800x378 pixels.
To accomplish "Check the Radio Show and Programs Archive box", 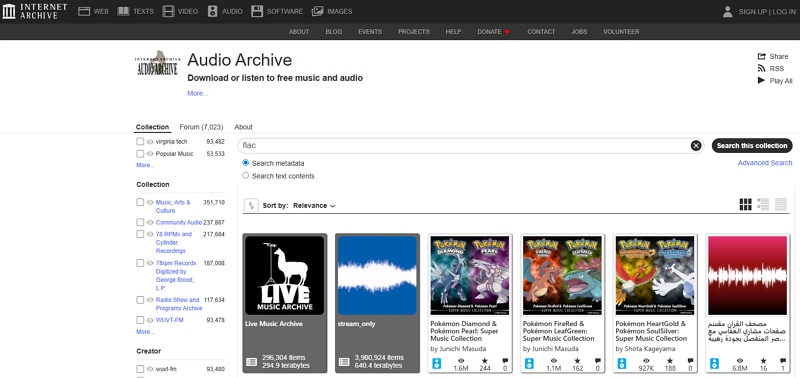I will point(140,300).
